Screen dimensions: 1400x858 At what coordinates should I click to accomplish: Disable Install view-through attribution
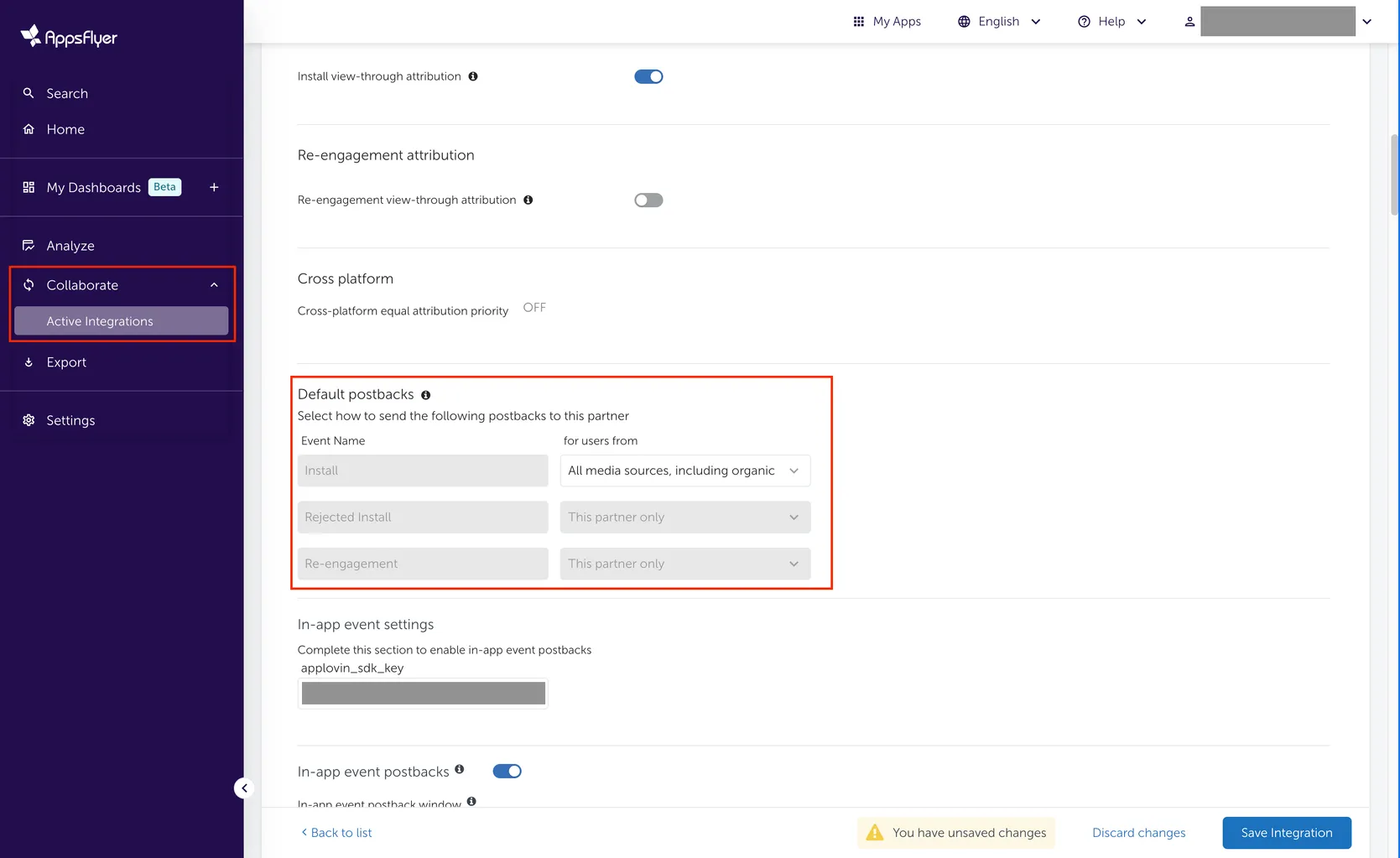648,75
